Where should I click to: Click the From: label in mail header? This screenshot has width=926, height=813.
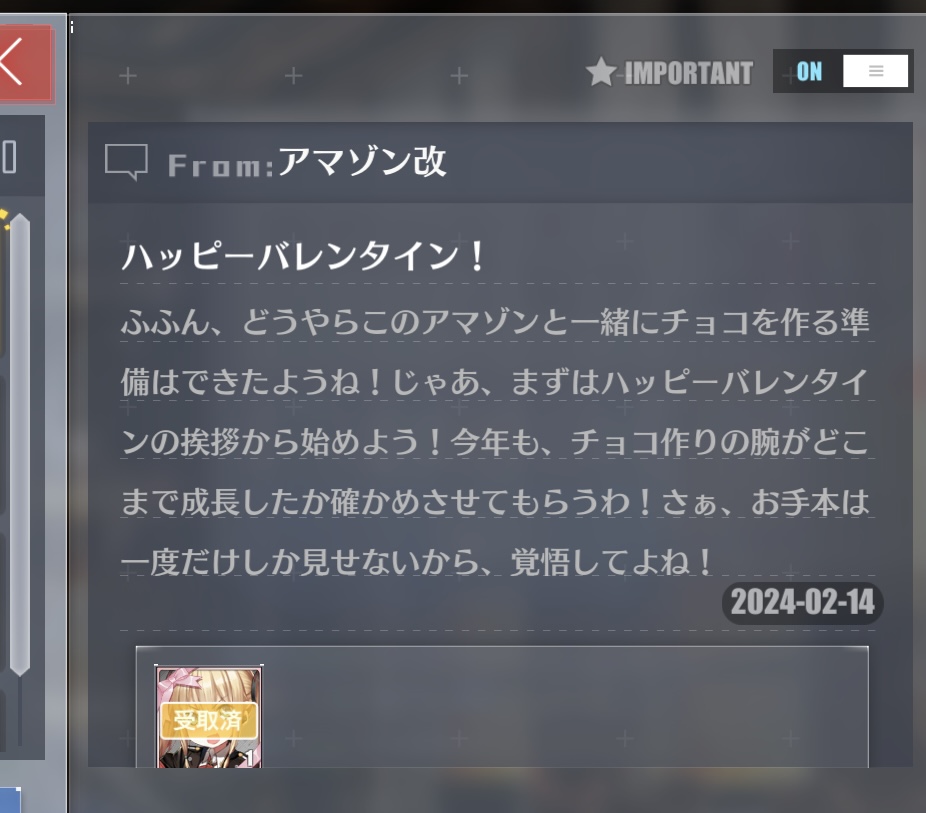pos(221,166)
